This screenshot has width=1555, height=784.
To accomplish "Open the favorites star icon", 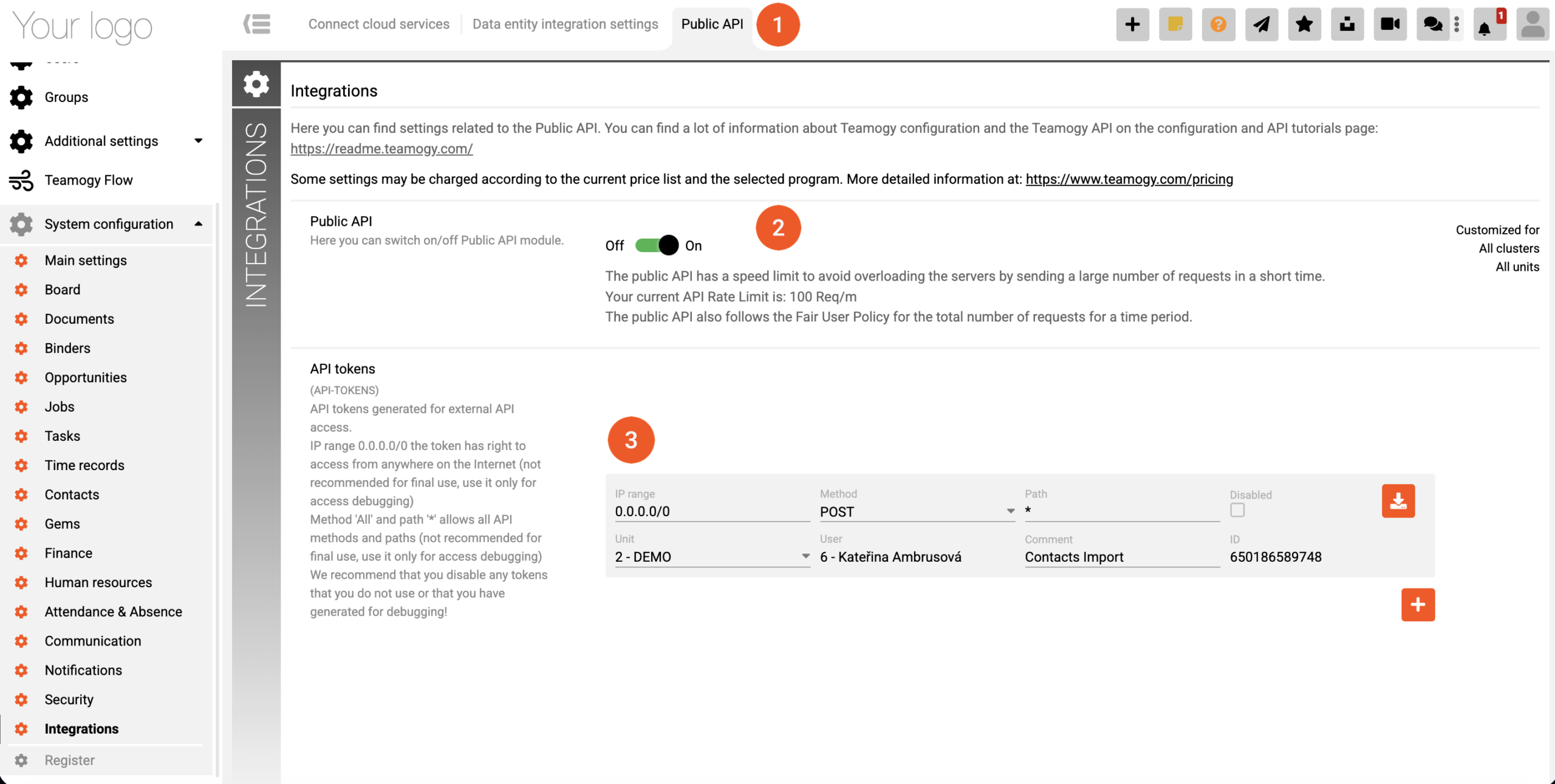I will [1304, 24].
